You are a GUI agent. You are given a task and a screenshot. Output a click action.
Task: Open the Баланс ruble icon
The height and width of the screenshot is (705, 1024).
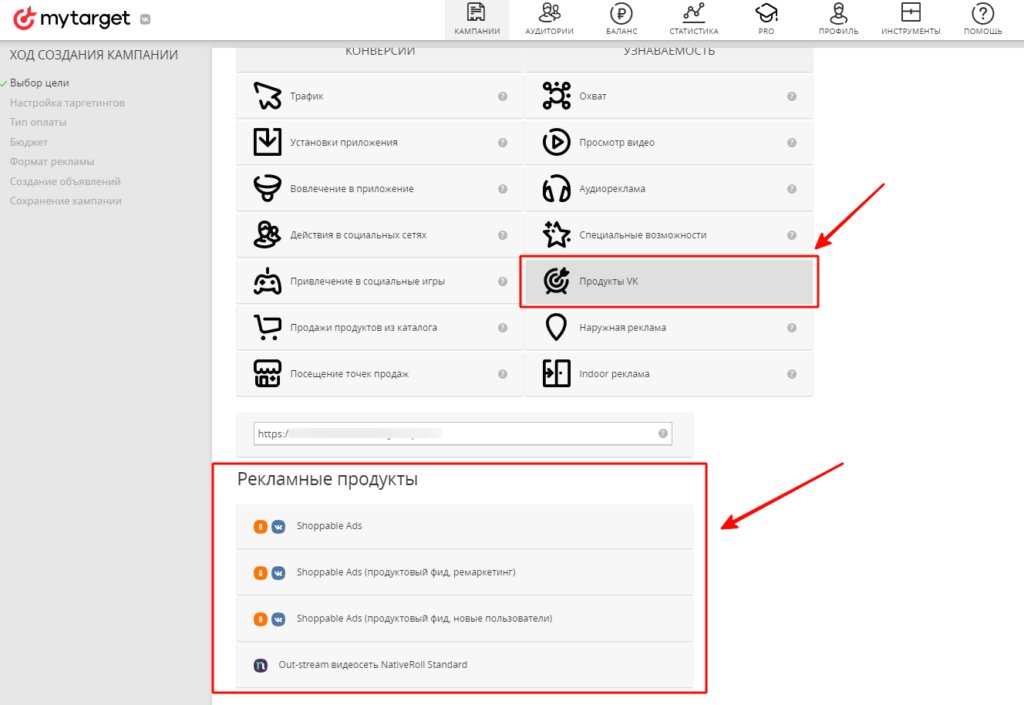click(x=621, y=13)
